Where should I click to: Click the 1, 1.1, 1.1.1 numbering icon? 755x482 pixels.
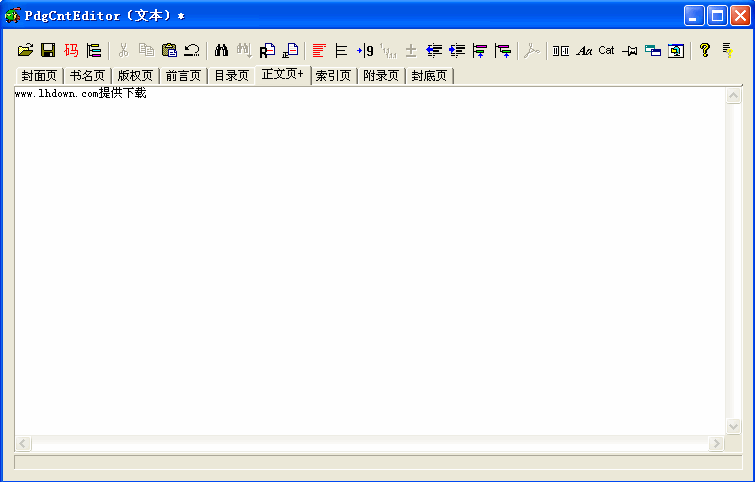(388, 50)
